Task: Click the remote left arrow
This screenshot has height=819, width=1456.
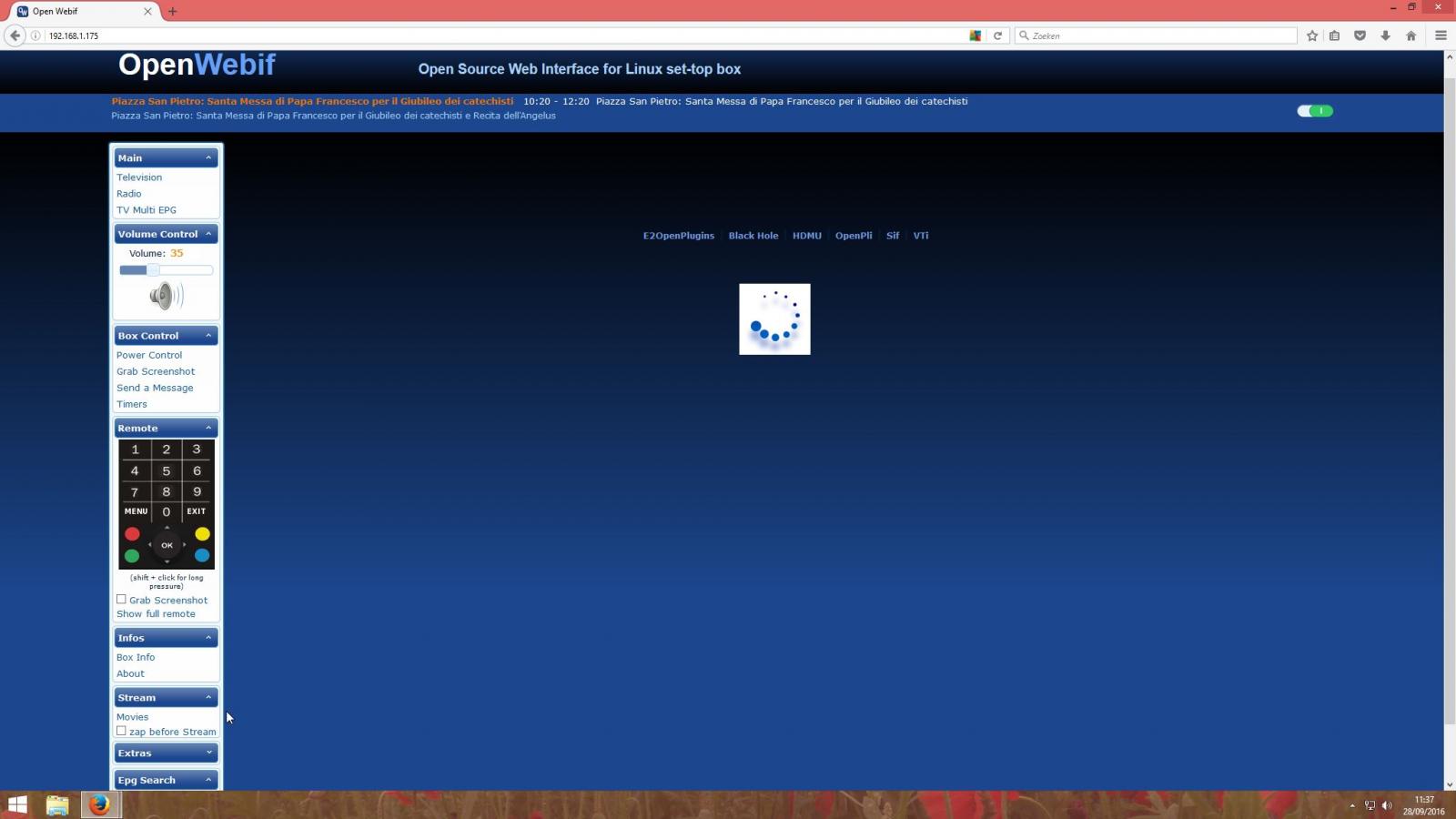Action: [x=149, y=545]
